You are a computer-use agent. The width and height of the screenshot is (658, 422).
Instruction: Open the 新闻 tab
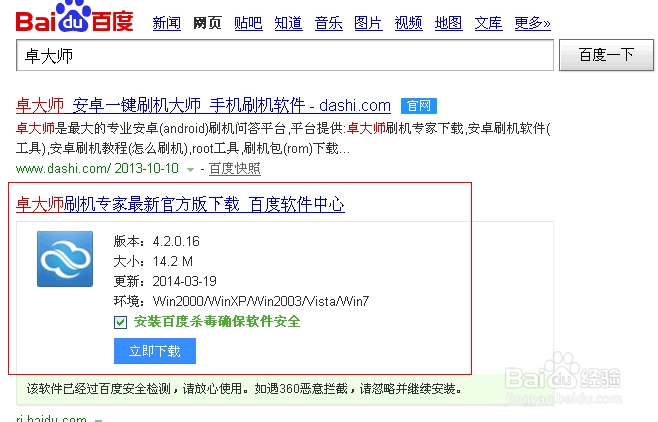point(167,23)
